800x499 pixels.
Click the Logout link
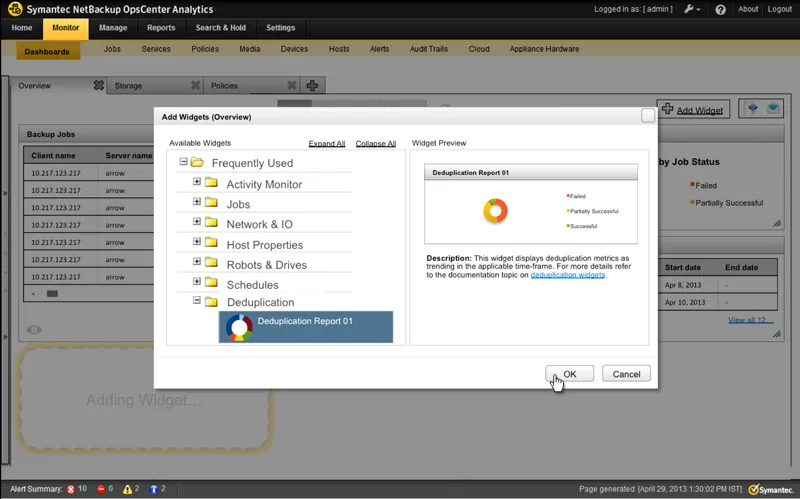pyautogui.click(x=780, y=9)
